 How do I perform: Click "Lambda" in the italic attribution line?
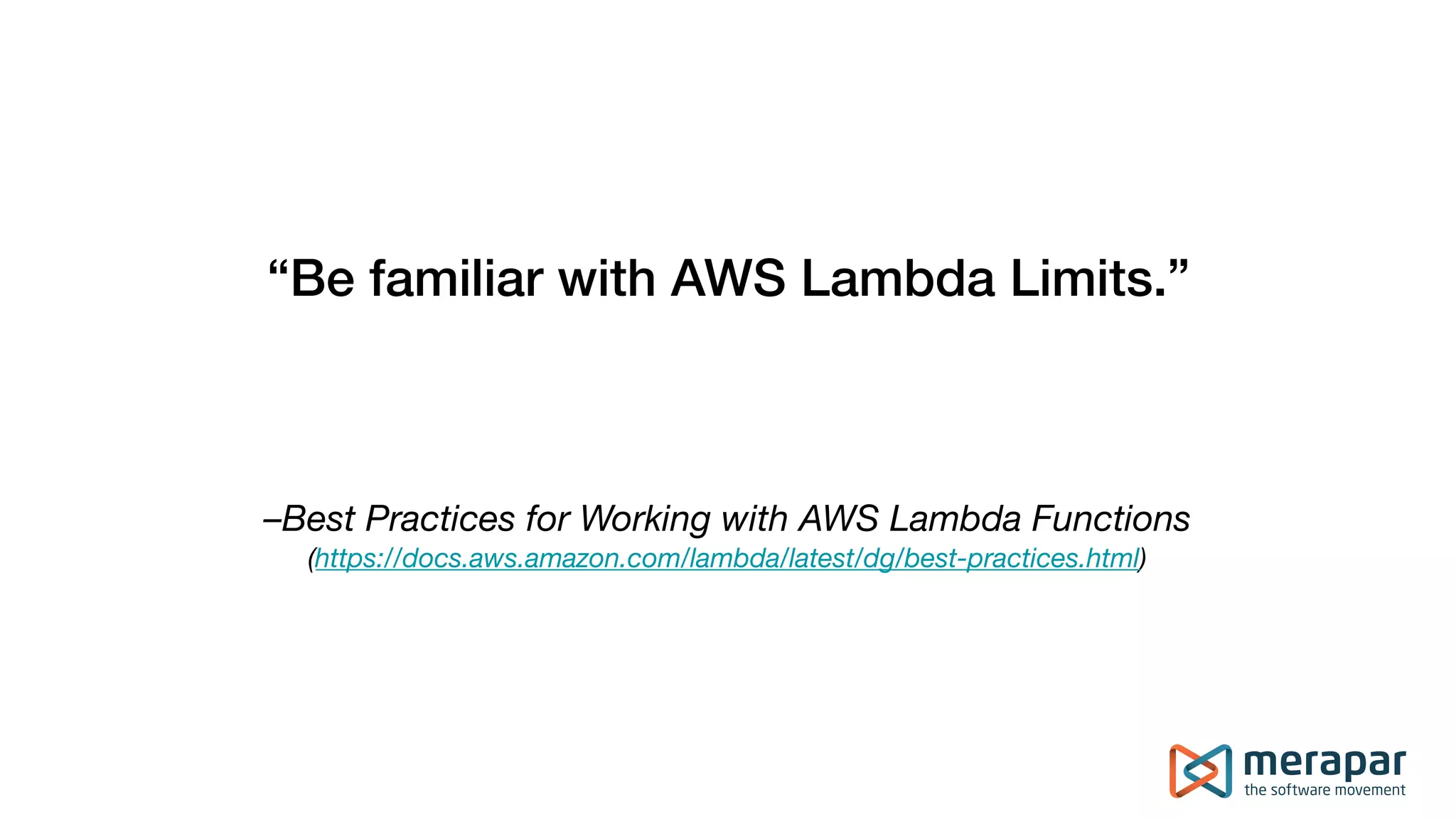[955, 518]
